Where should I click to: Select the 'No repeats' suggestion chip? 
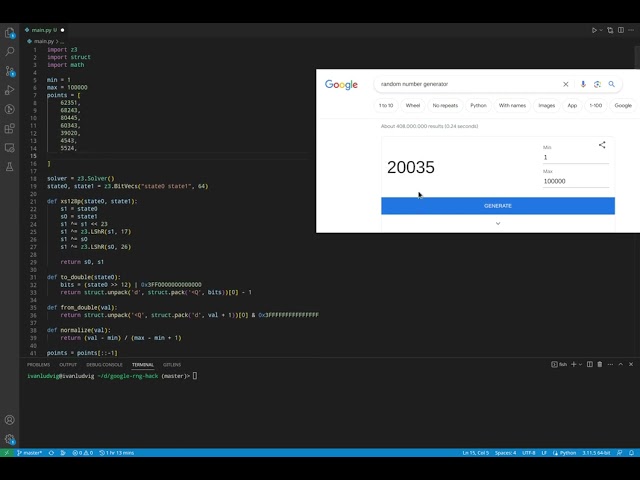coord(445,105)
